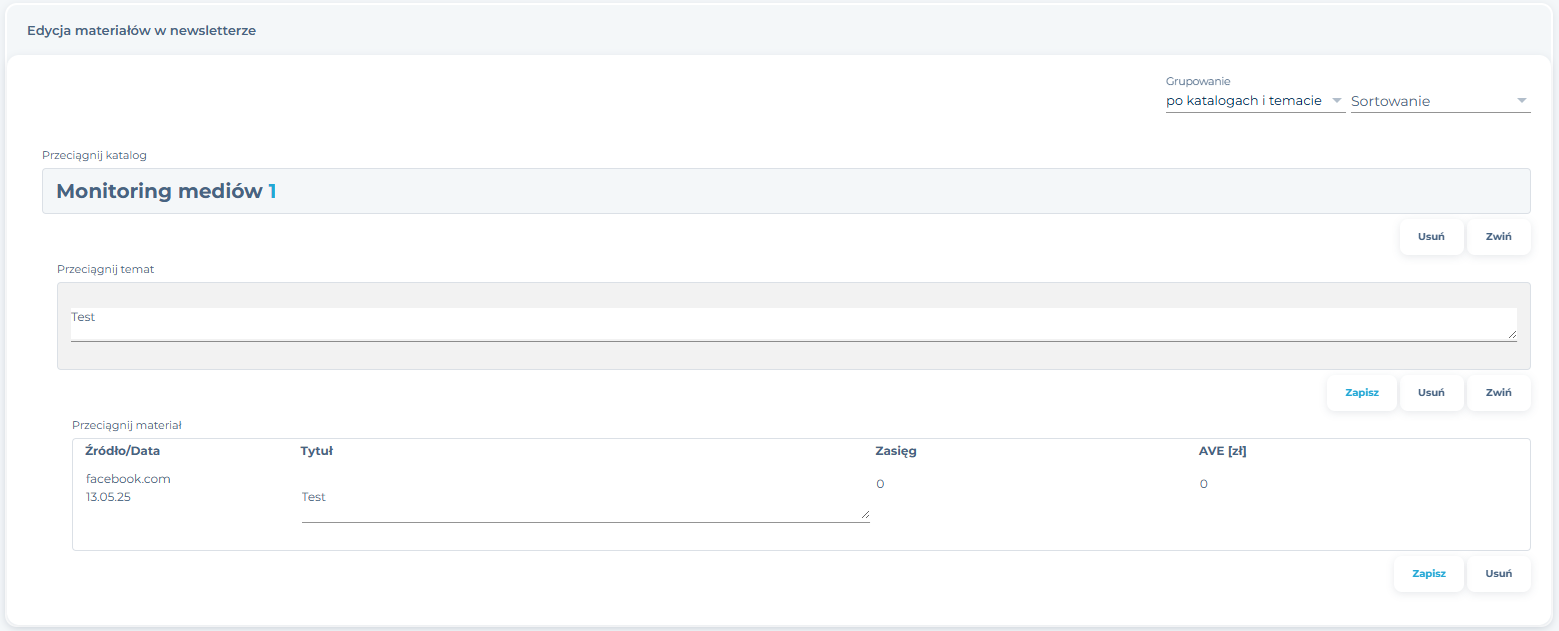Click the AVE [zł] column header
Image resolution: width=1559 pixels, height=631 pixels.
[x=1223, y=451]
